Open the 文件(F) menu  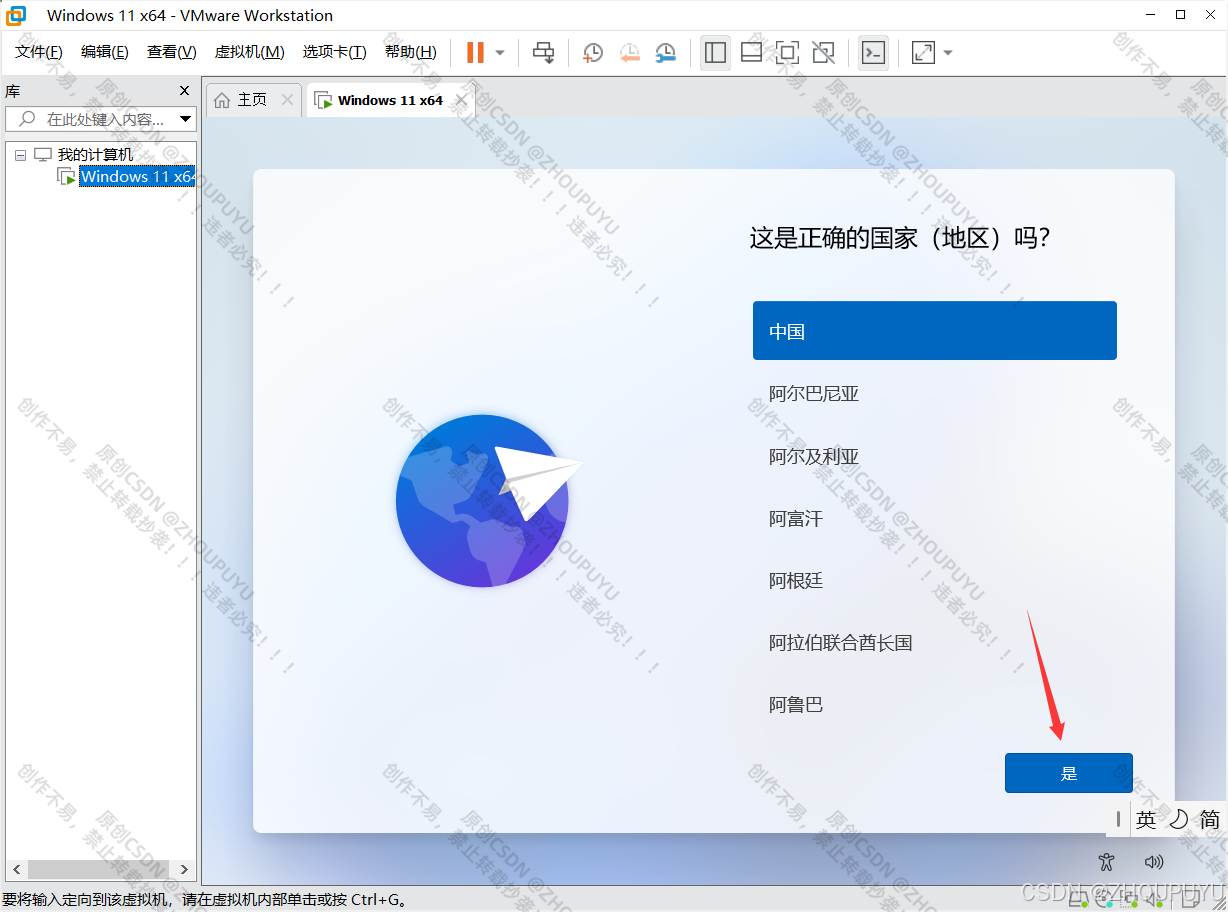click(39, 52)
